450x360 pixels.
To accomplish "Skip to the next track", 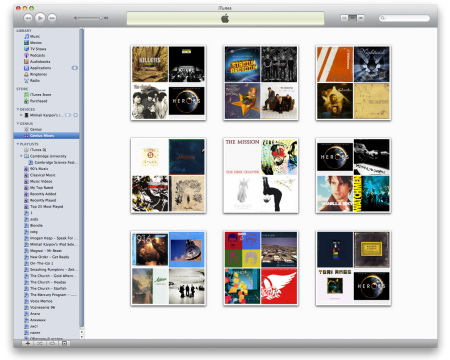I will [x=52, y=18].
